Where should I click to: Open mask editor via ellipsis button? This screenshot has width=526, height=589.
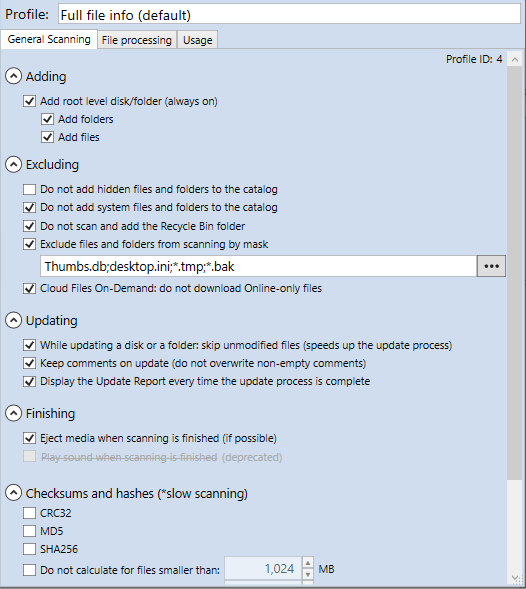pos(491,266)
